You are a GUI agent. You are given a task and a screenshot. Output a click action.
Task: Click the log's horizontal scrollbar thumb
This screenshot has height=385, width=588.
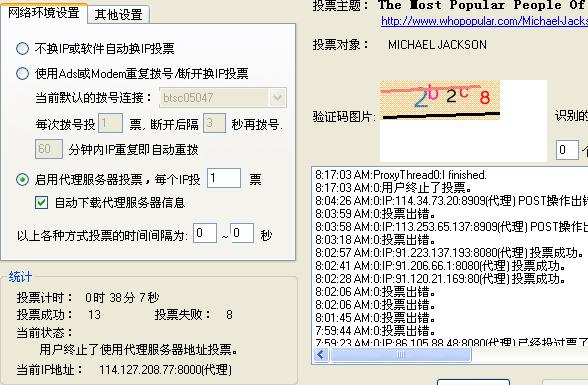coord(400,355)
